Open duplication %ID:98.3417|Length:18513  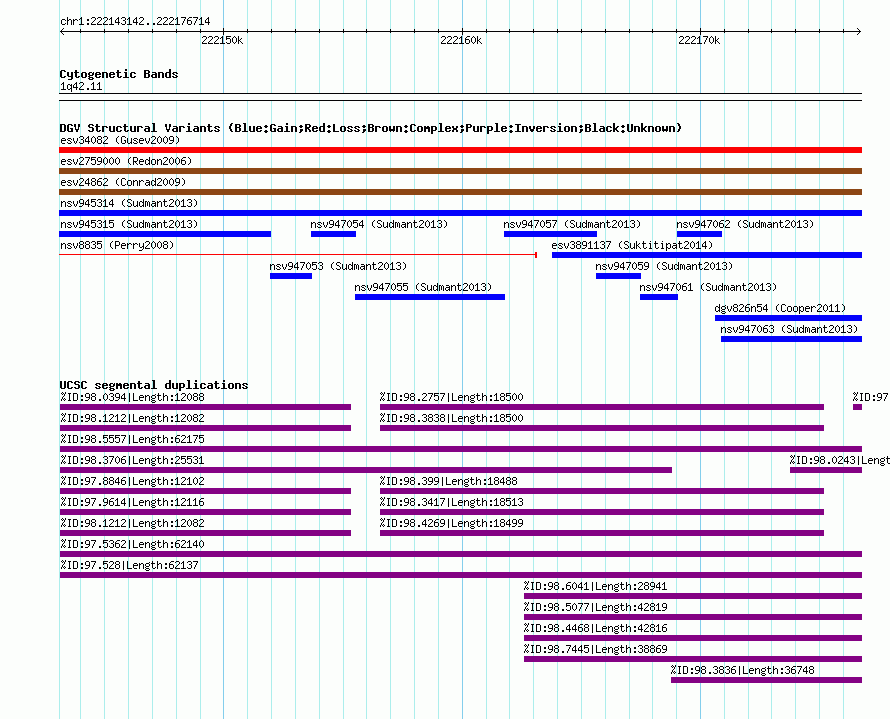click(x=602, y=512)
